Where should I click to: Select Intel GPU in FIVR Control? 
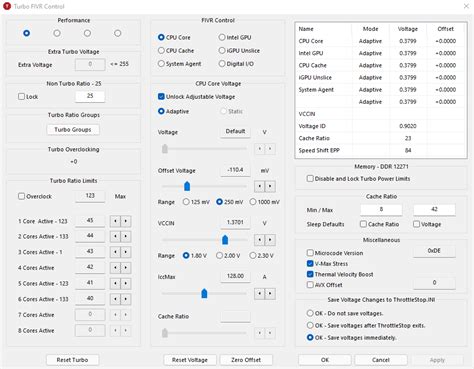click(x=235, y=37)
